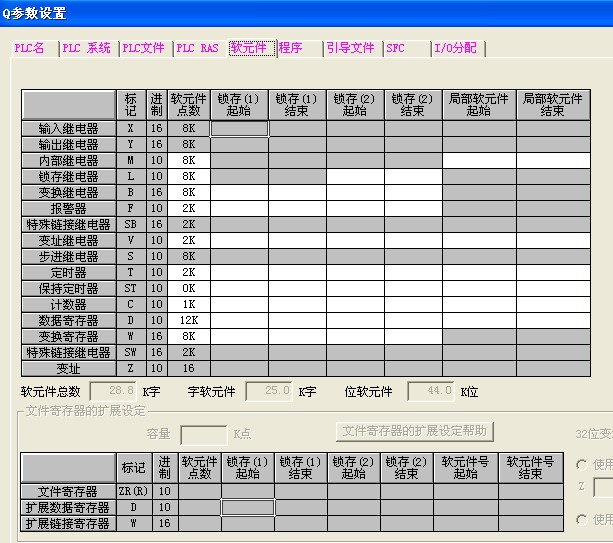Open the PLC 系统 tab

coord(86,48)
